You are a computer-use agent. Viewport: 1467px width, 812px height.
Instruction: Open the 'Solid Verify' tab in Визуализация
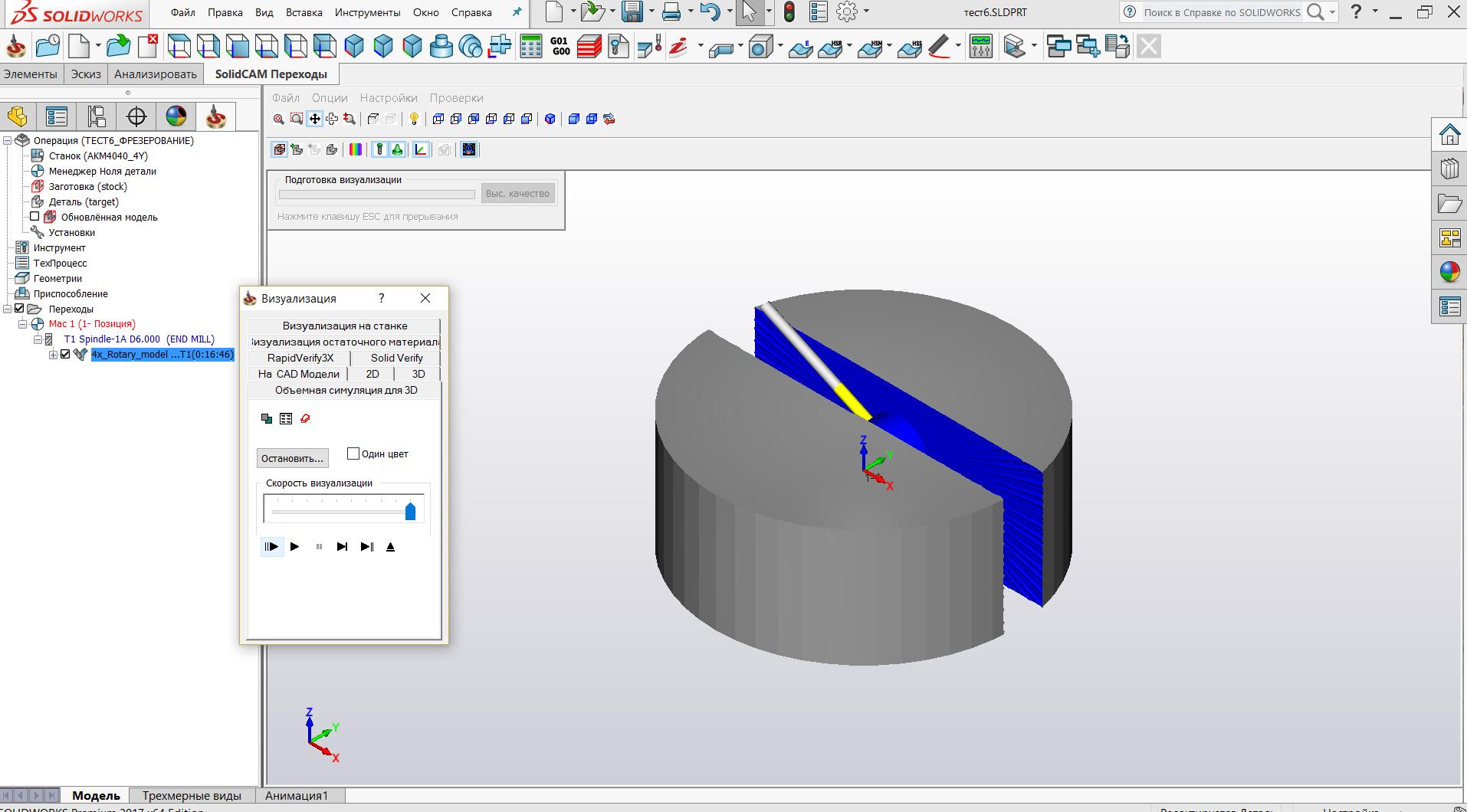(396, 358)
